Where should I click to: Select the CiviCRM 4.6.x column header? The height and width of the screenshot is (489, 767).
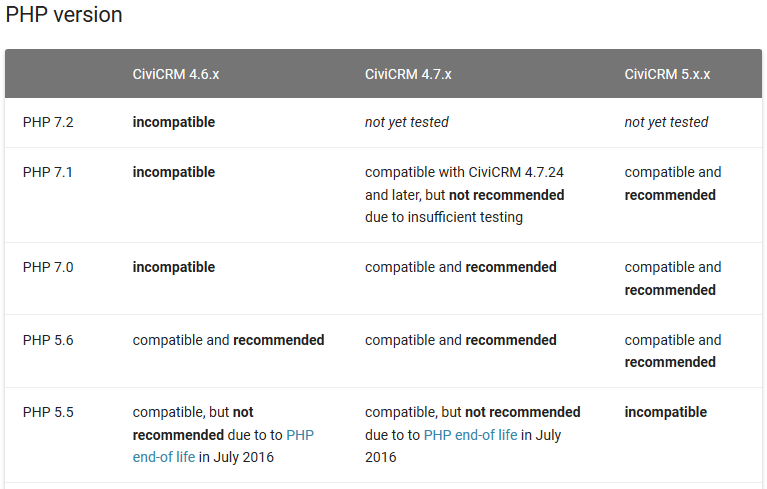pyautogui.click(x=176, y=74)
